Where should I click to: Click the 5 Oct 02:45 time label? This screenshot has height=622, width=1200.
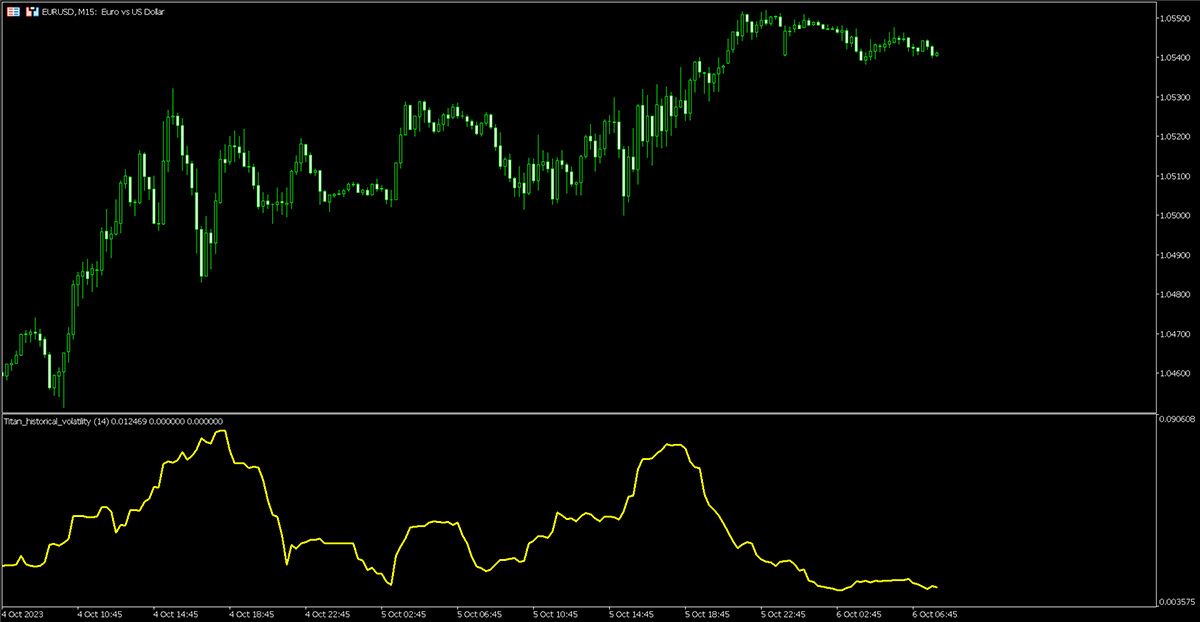[406, 613]
